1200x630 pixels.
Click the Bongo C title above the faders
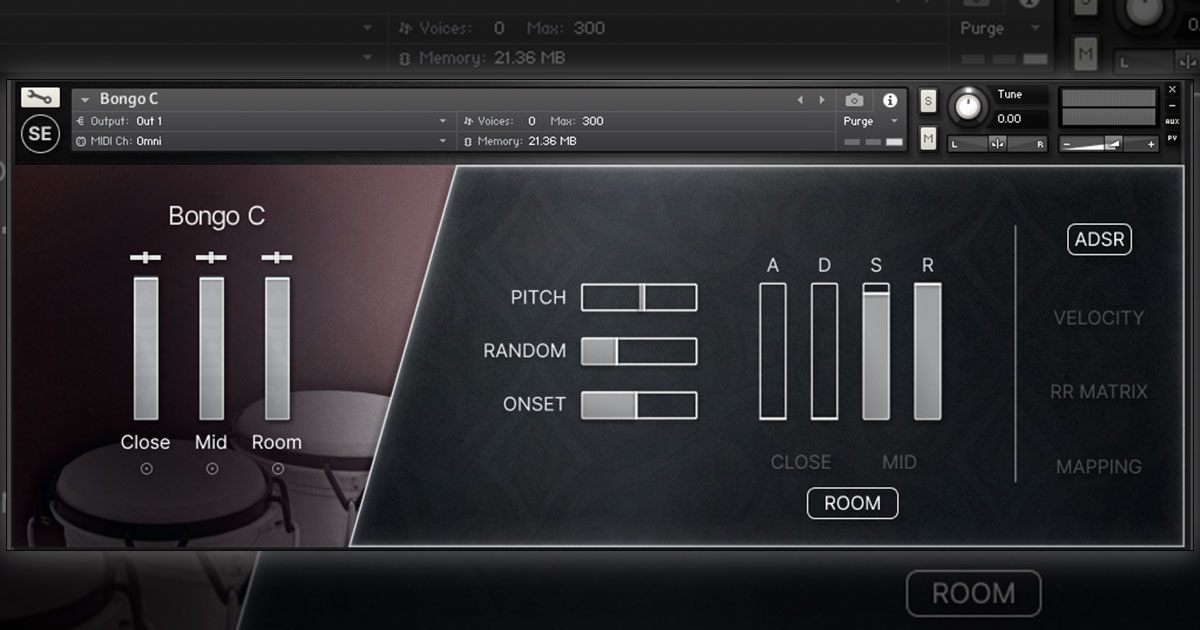pyautogui.click(x=216, y=216)
